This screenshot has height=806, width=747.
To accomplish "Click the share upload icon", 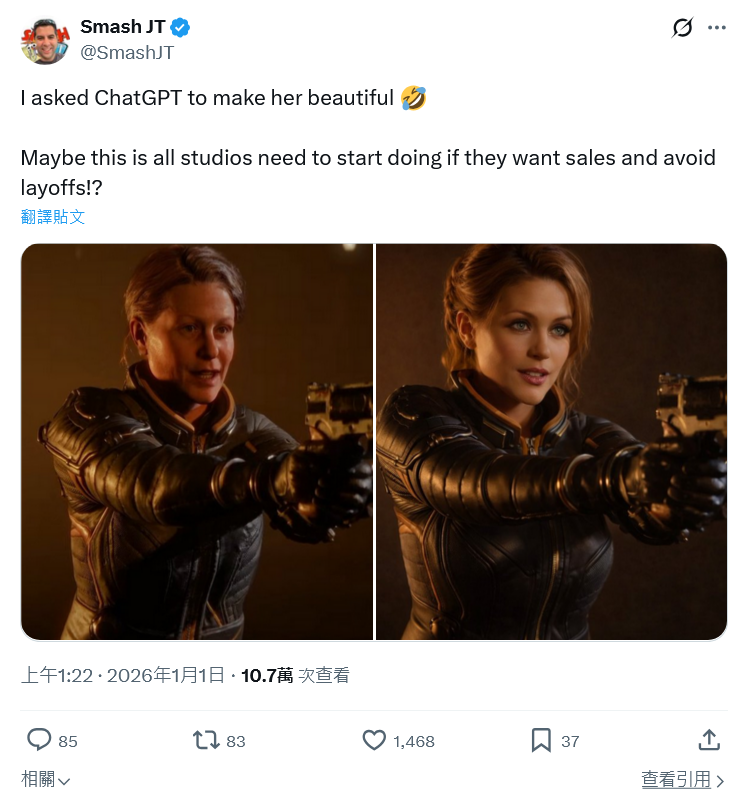I will pos(708,740).
